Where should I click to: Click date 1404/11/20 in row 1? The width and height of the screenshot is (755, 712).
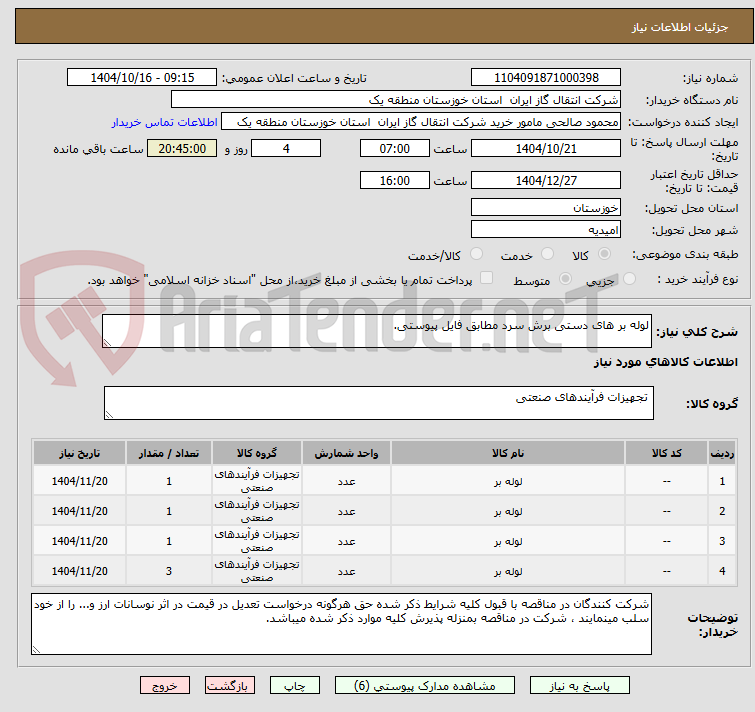tap(79, 481)
